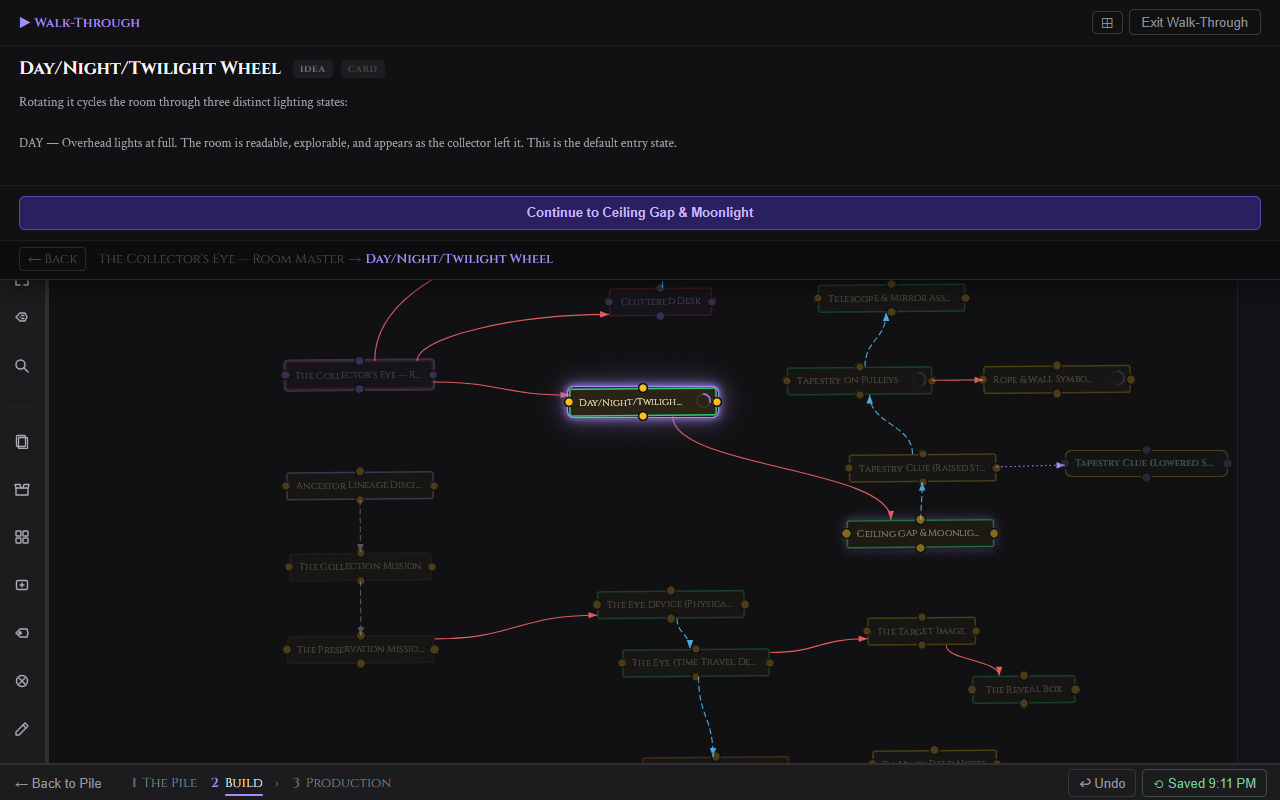The height and width of the screenshot is (800, 1280).
Task: Click the "Rotating it cycles the room" sentence
Action: [183, 102]
